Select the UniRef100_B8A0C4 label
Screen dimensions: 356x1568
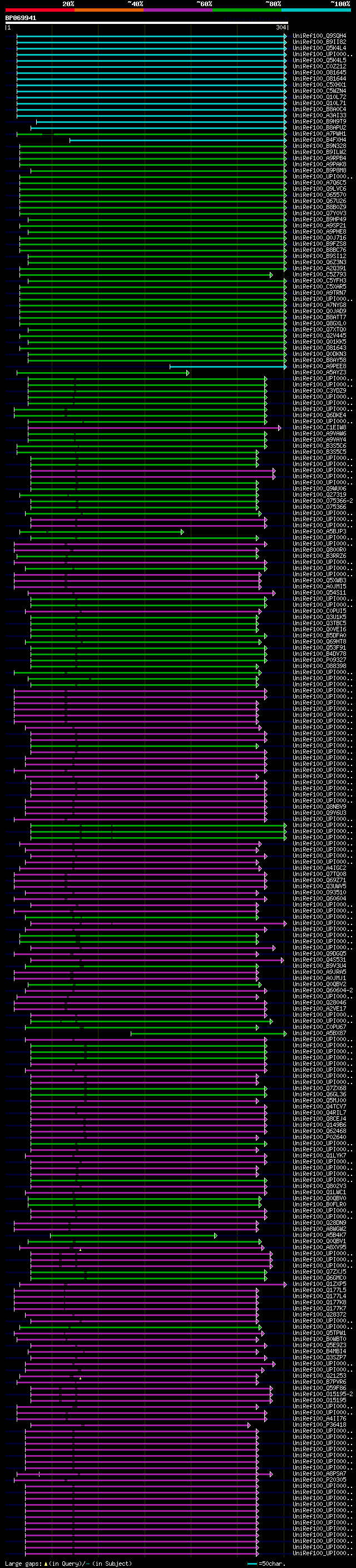point(319,109)
